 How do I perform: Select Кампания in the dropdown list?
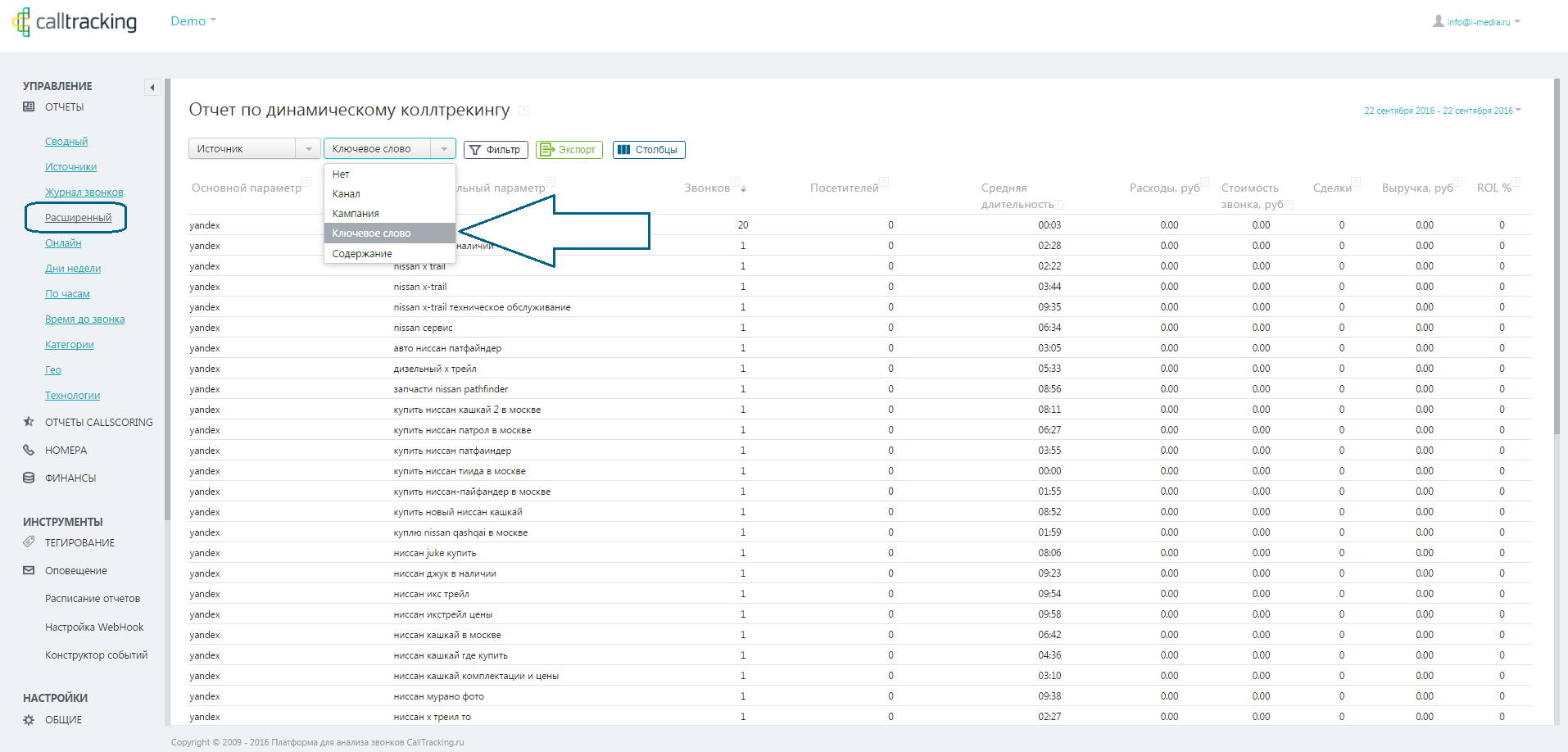(390, 213)
